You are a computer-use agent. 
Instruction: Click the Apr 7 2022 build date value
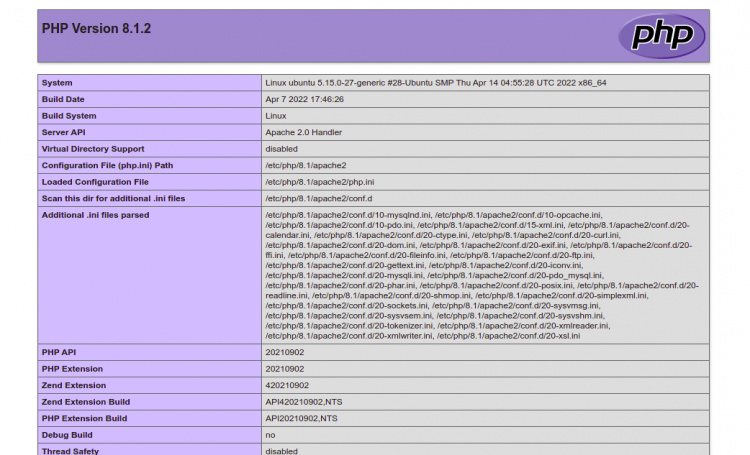[304, 99]
